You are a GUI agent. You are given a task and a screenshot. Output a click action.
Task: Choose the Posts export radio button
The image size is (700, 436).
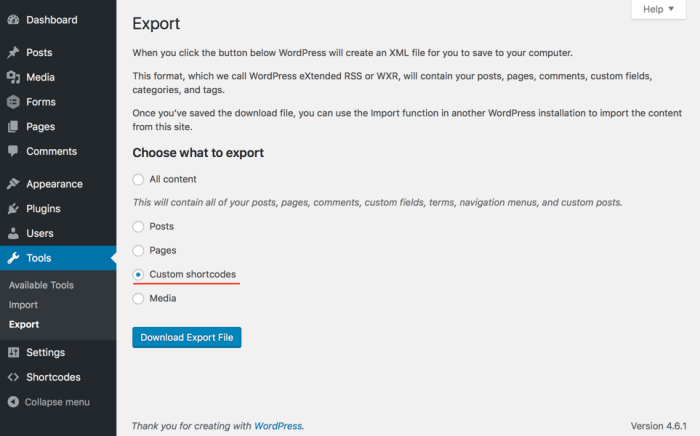pyautogui.click(x=138, y=227)
